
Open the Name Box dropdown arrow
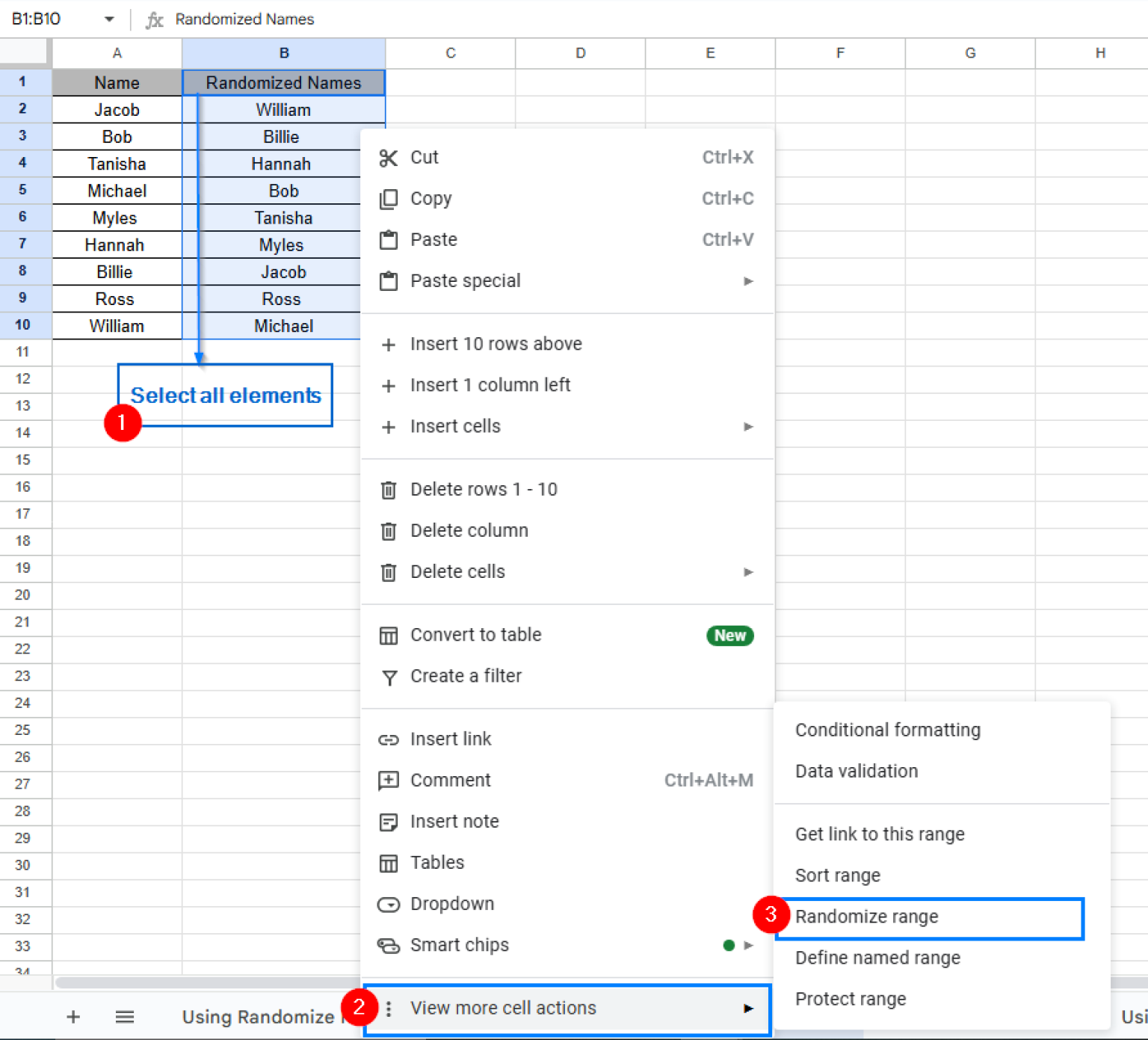(x=108, y=19)
